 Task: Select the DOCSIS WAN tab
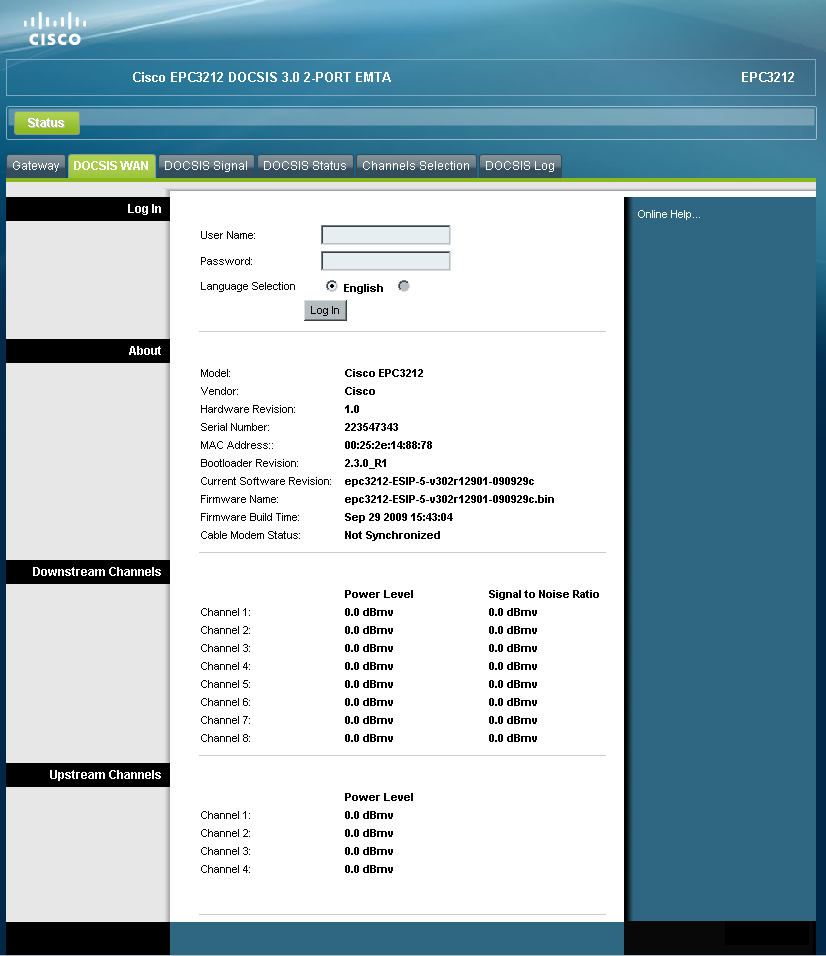pyautogui.click(x=111, y=166)
